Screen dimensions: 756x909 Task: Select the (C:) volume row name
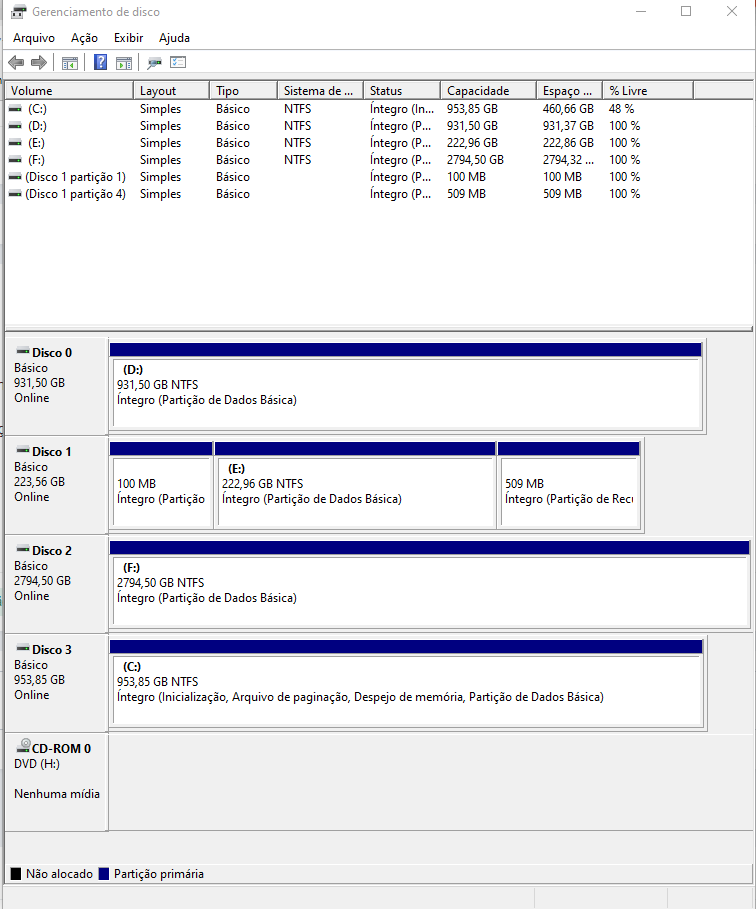37,109
